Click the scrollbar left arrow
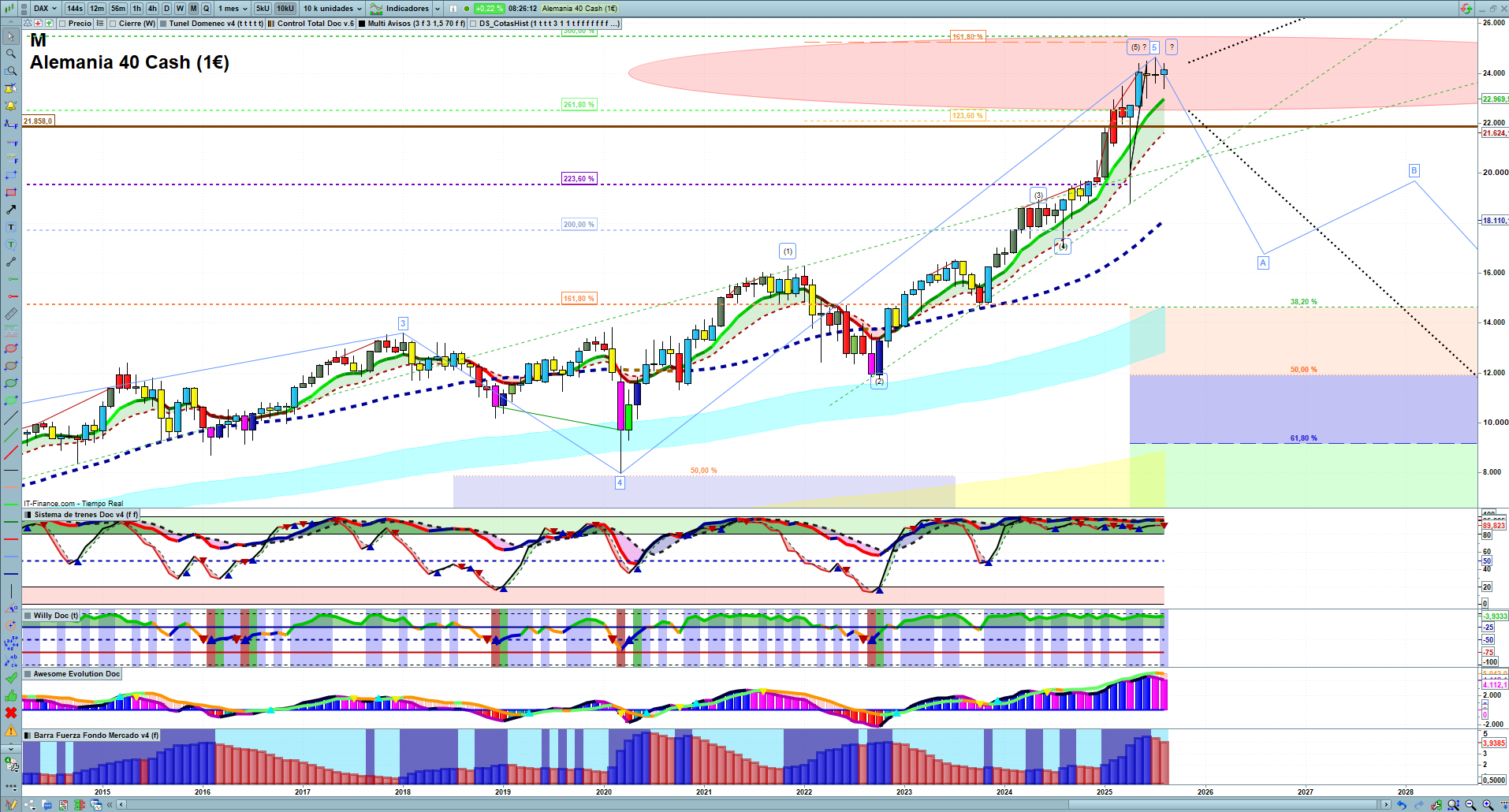 121,805
